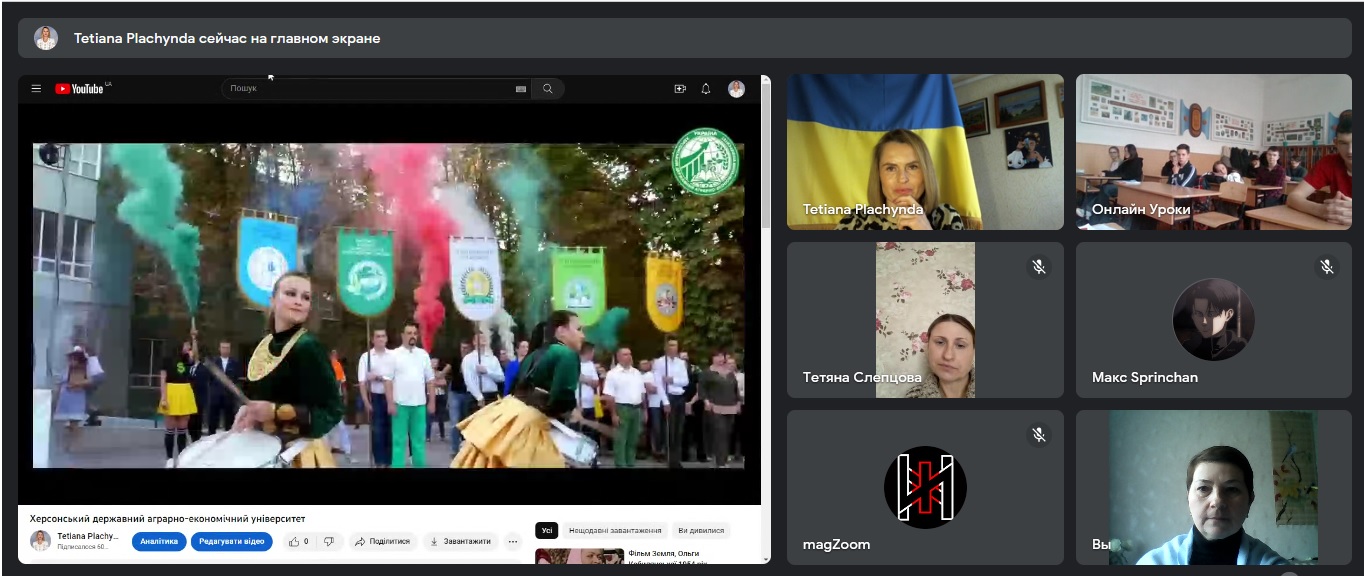The height and width of the screenshot is (576, 1364).
Task: Open the Tetiana Plachy... channel avatar
Action: pos(40,541)
